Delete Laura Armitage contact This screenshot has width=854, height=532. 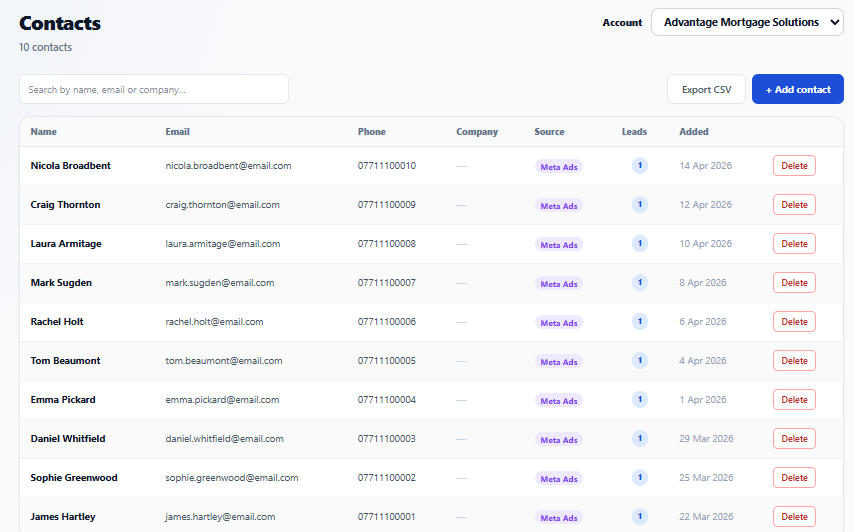(794, 243)
